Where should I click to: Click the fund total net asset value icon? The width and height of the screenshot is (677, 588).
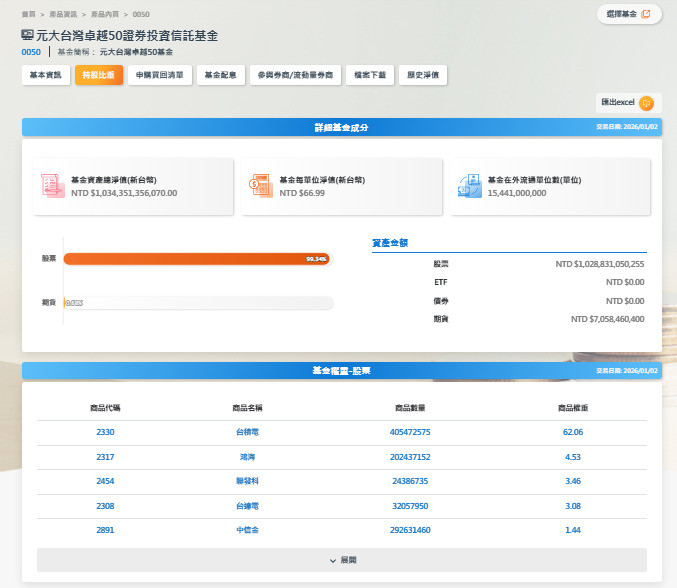click(52, 185)
